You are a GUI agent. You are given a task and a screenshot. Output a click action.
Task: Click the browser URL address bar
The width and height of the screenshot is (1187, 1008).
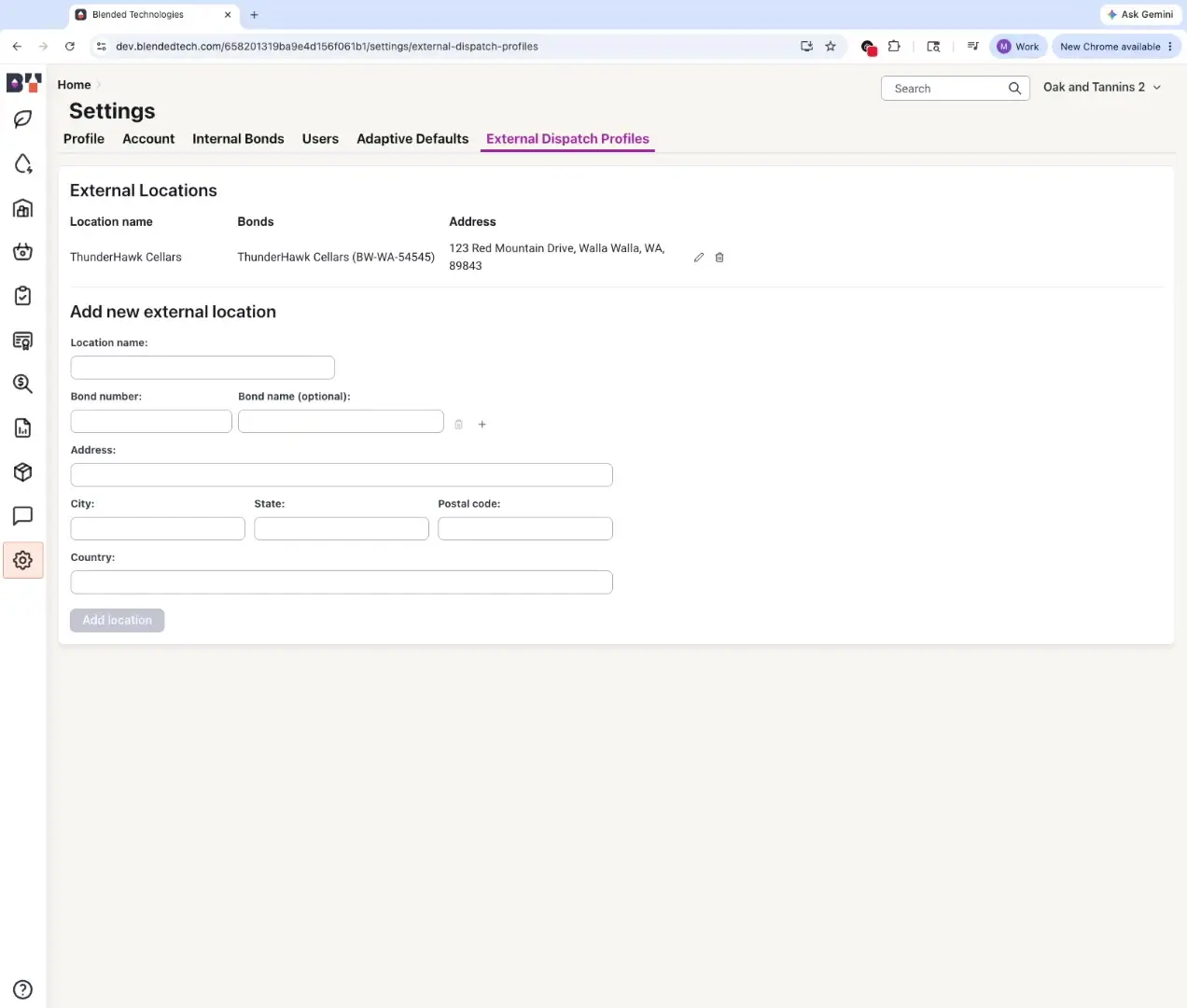click(448, 46)
